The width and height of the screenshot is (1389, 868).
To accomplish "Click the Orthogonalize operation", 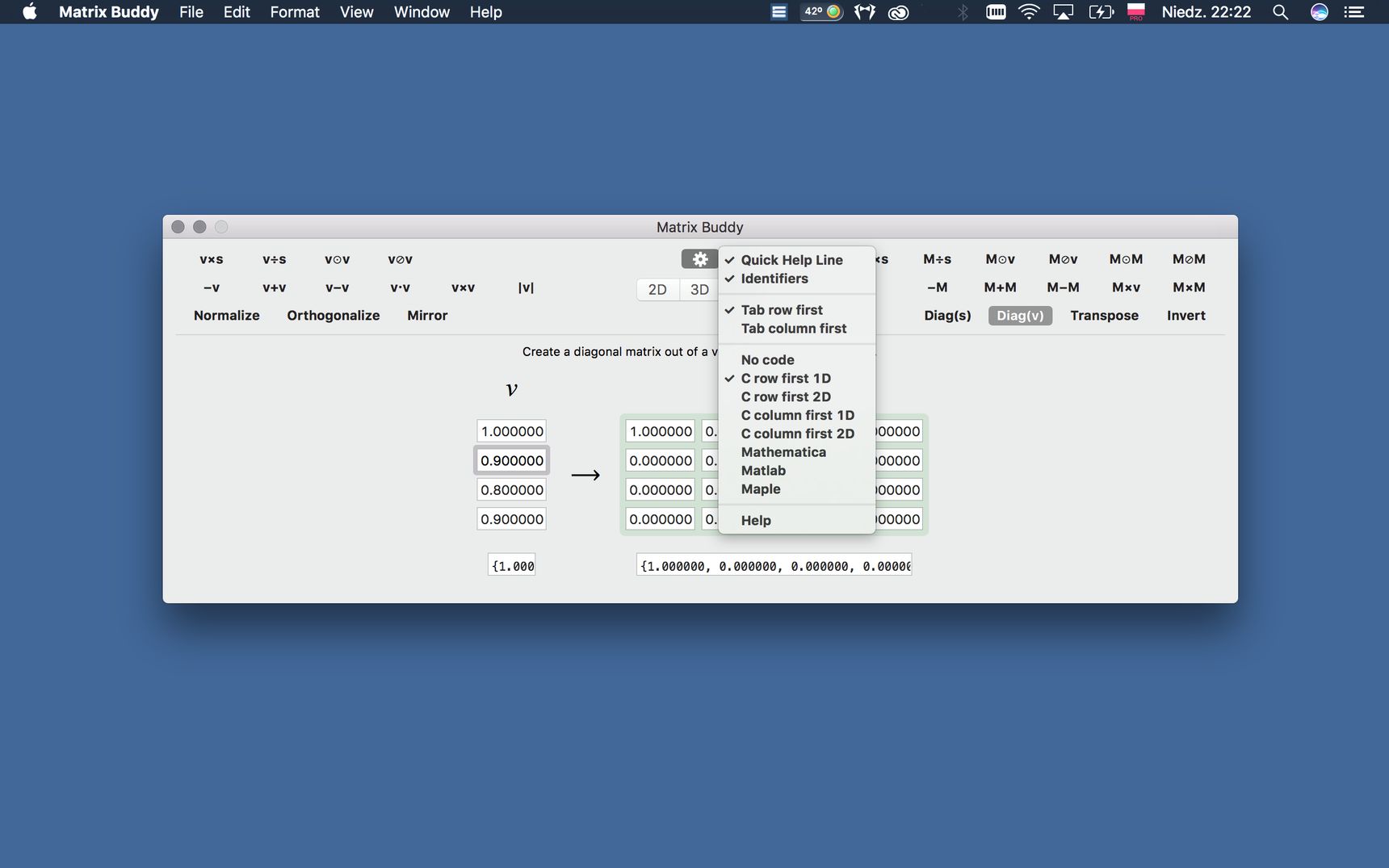I will pos(334,316).
